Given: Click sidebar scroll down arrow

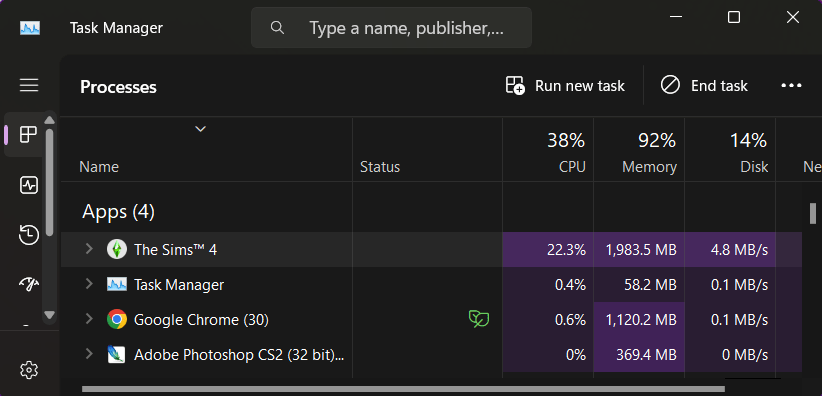Looking at the screenshot, I should coord(50,315).
